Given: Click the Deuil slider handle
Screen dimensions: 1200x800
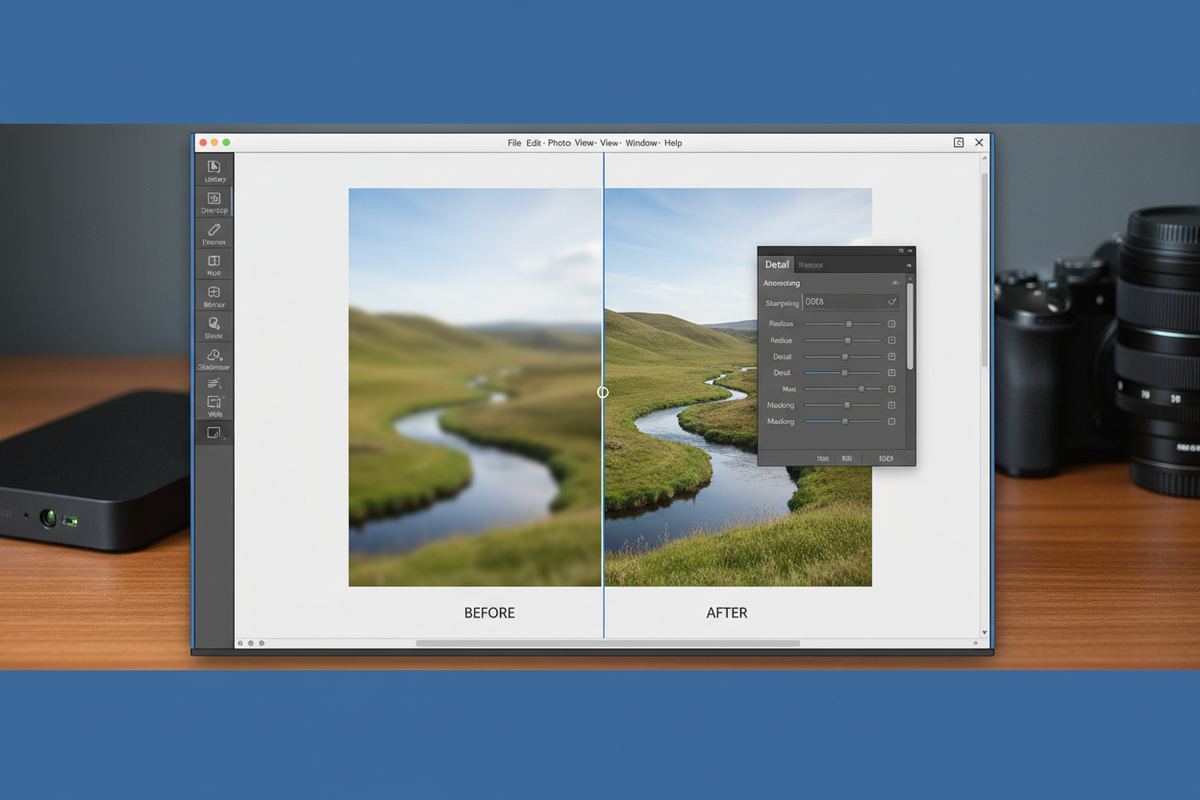Looking at the screenshot, I should pyautogui.click(x=844, y=373).
